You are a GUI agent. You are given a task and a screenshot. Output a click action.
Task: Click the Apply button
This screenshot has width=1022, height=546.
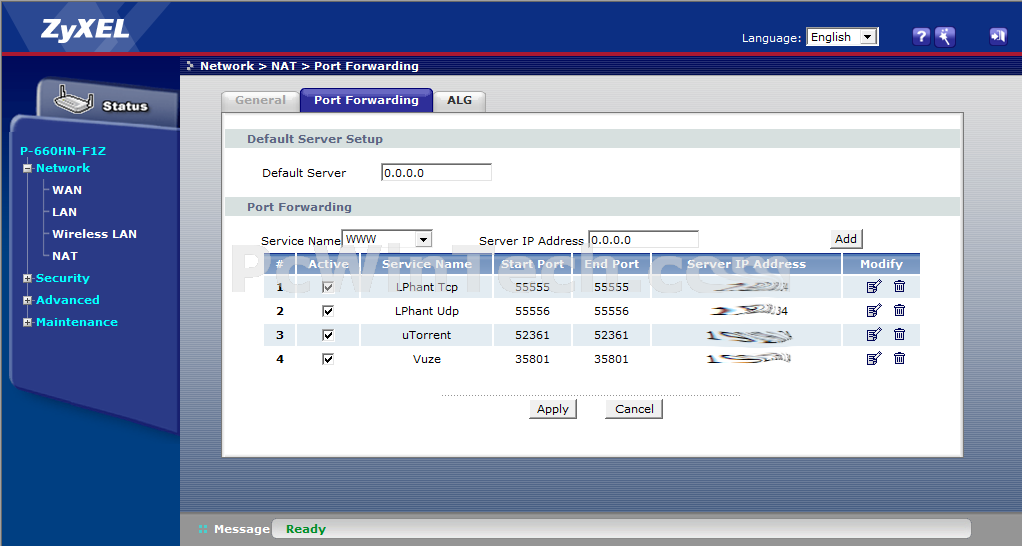pos(553,409)
